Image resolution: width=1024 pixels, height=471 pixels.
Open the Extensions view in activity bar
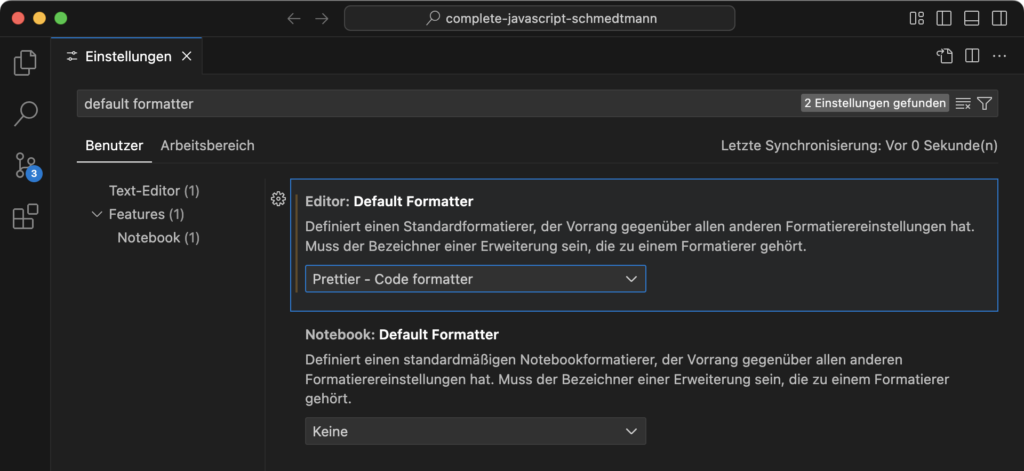point(25,216)
